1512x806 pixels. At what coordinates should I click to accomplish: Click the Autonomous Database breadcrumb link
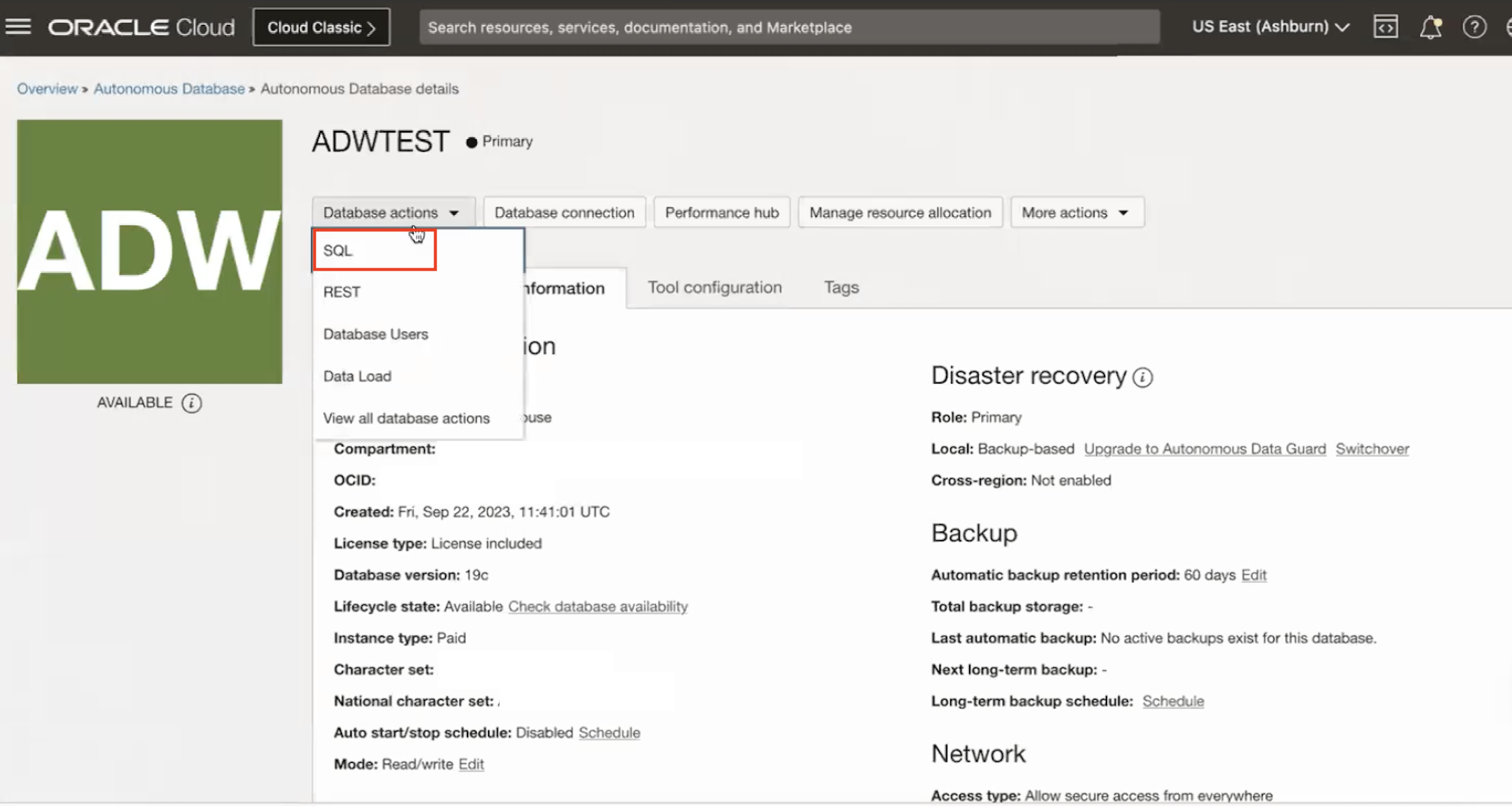[x=169, y=89]
